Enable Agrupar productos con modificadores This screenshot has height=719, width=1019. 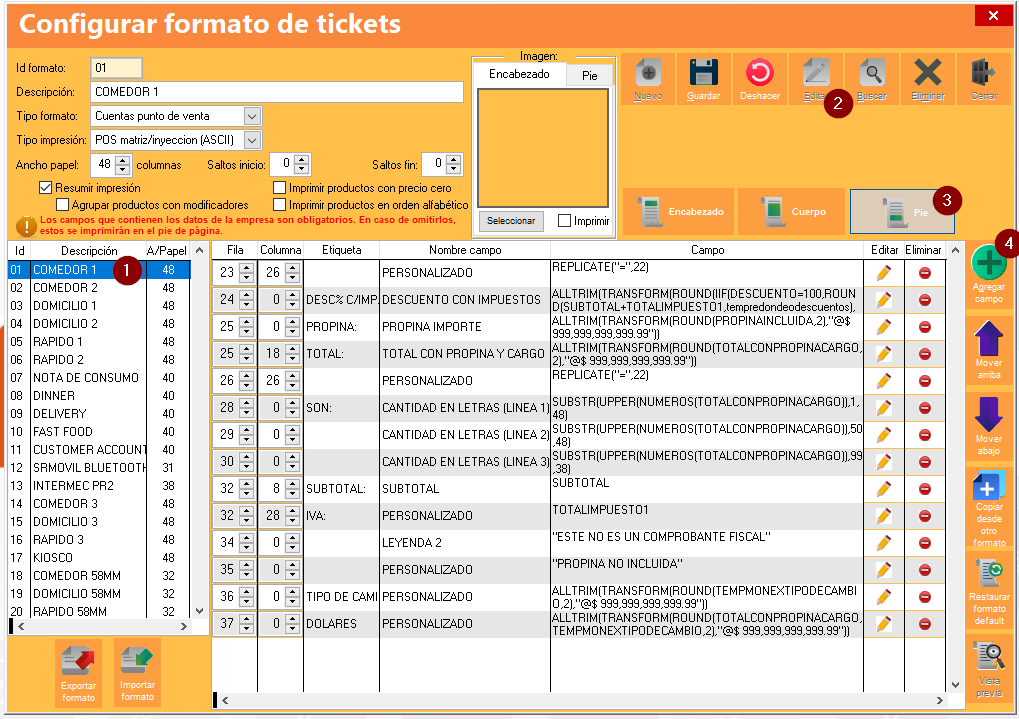[63, 205]
